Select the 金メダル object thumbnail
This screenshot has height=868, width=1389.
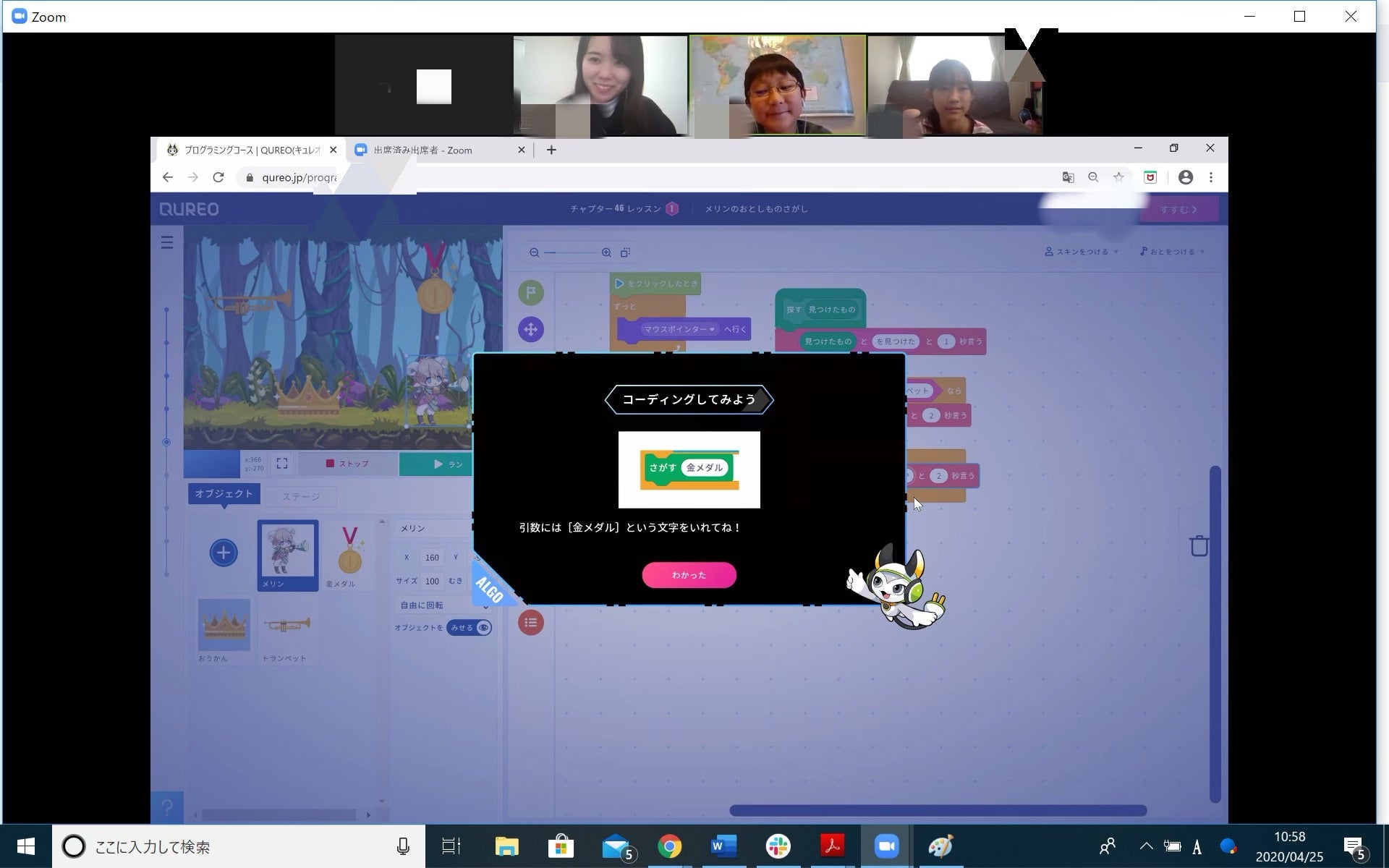[x=349, y=555]
